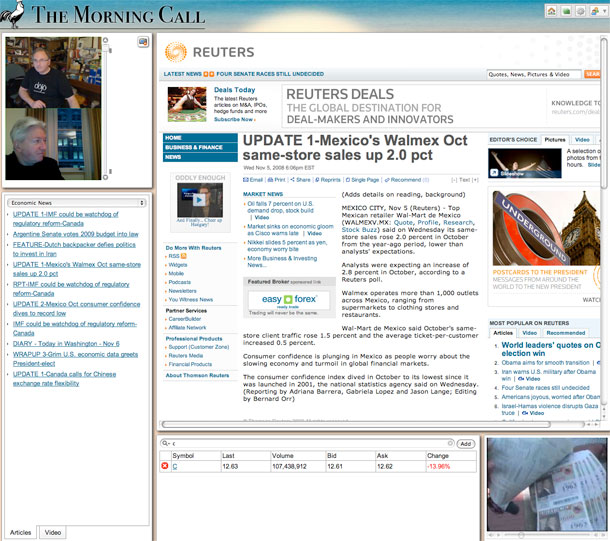This screenshot has height=541, width=610.
Task: Open 'Argentine Senate votes 2009 budget' headline
Action: coord(76,234)
